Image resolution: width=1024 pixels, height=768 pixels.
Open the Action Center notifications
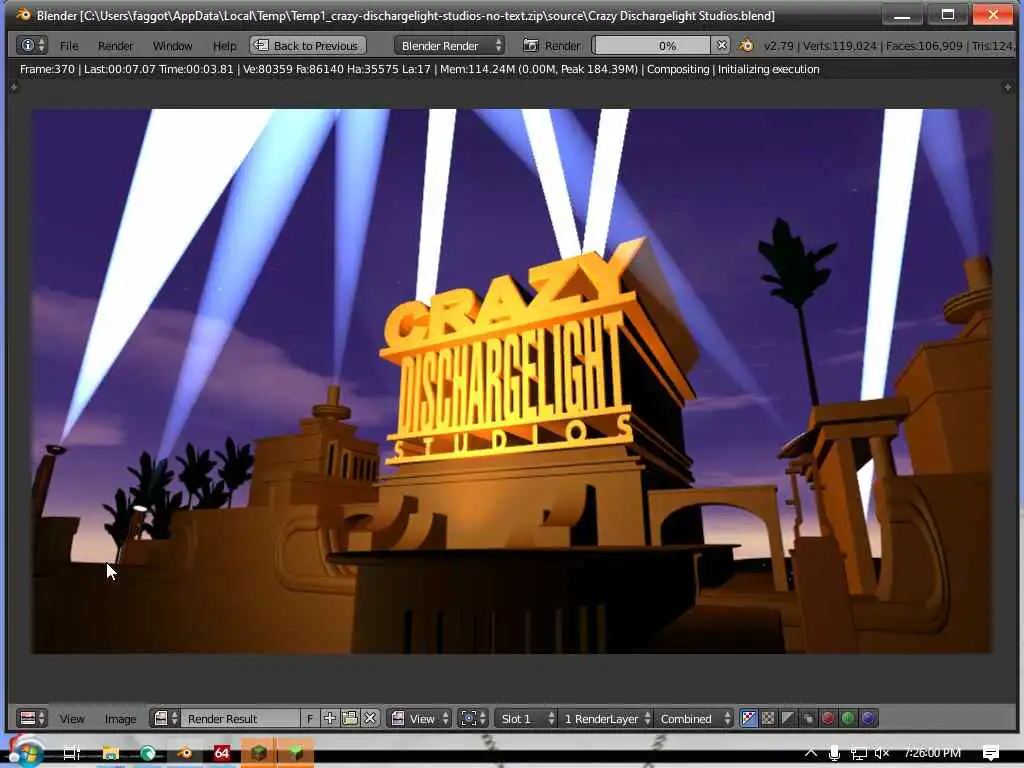click(991, 753)
